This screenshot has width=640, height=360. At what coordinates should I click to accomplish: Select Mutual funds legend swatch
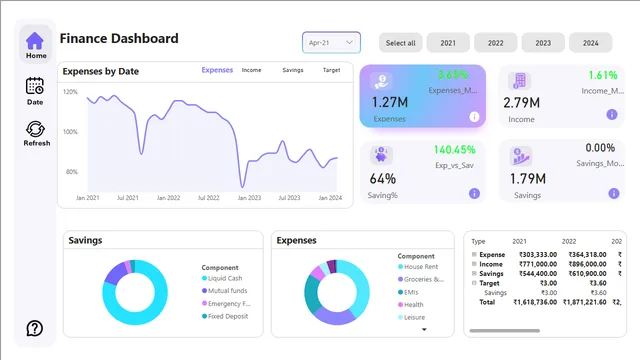pyautogui.click(x=204, y=291)
